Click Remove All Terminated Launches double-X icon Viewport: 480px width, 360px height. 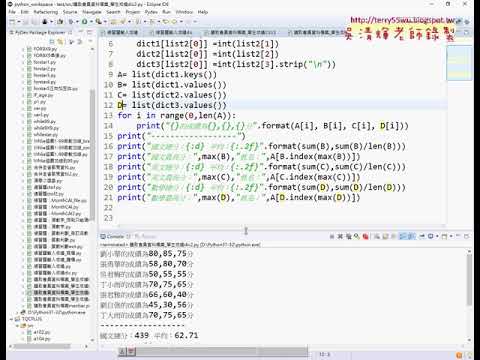tap(340, 236)
